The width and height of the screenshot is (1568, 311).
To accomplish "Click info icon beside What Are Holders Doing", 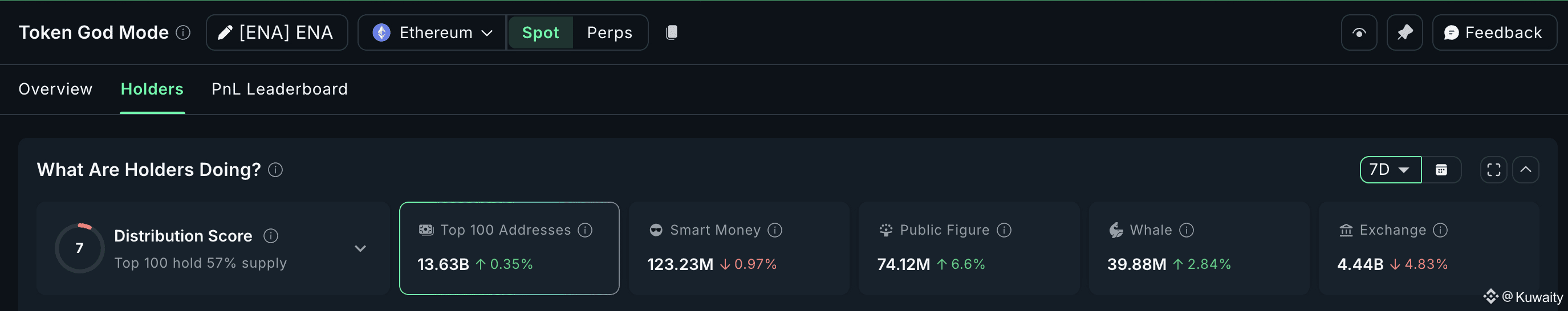I will 275,170.
